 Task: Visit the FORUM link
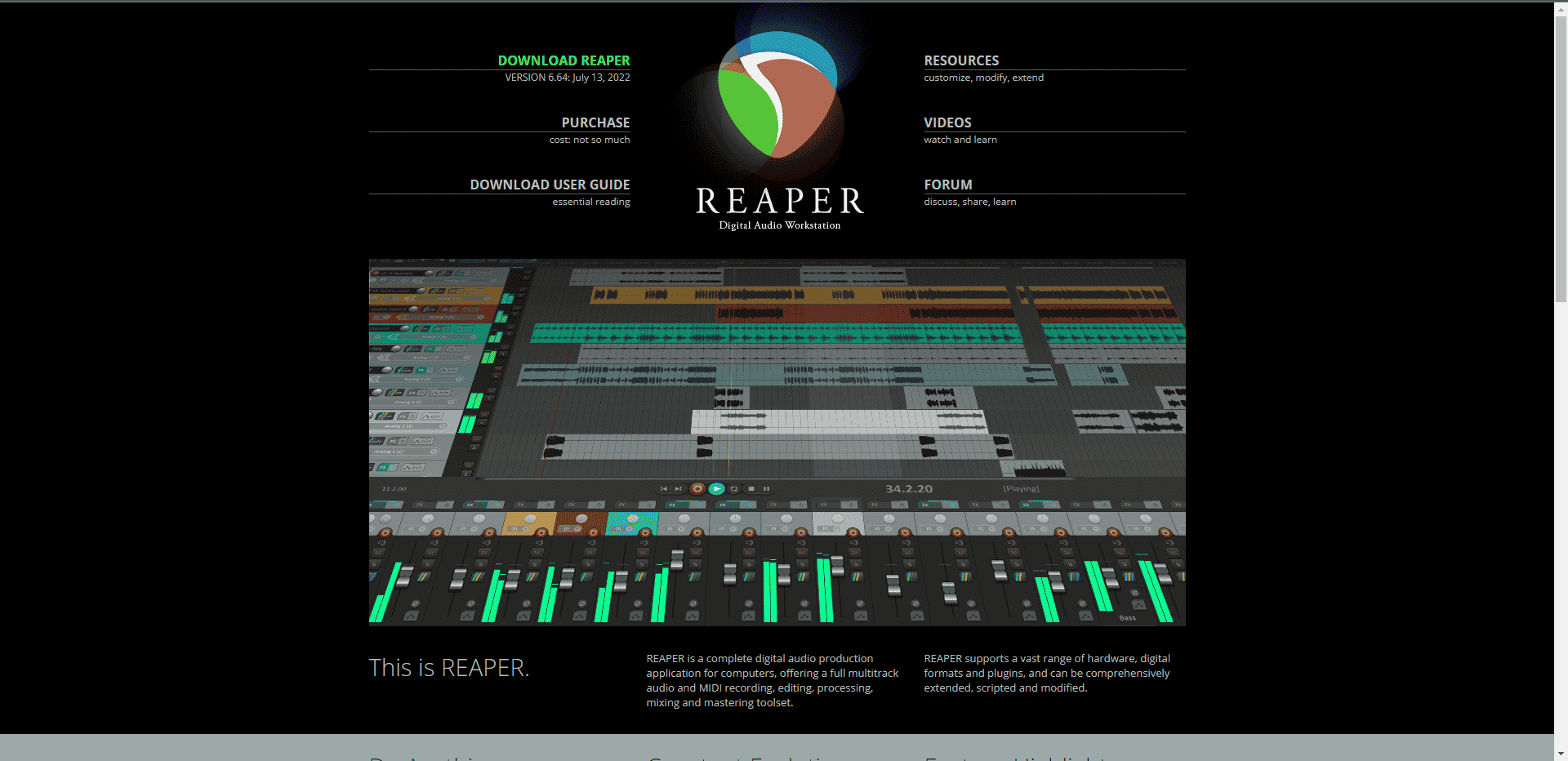pos(948,185)
